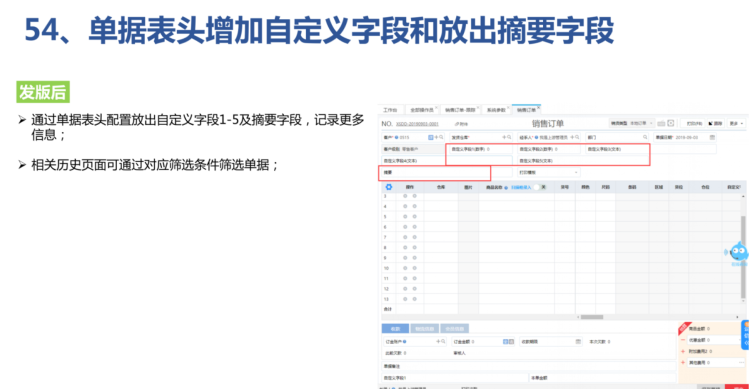This screenshot has width=750, height=389.
Task: Click the blue mascot assistant icon
Action: 738,252
